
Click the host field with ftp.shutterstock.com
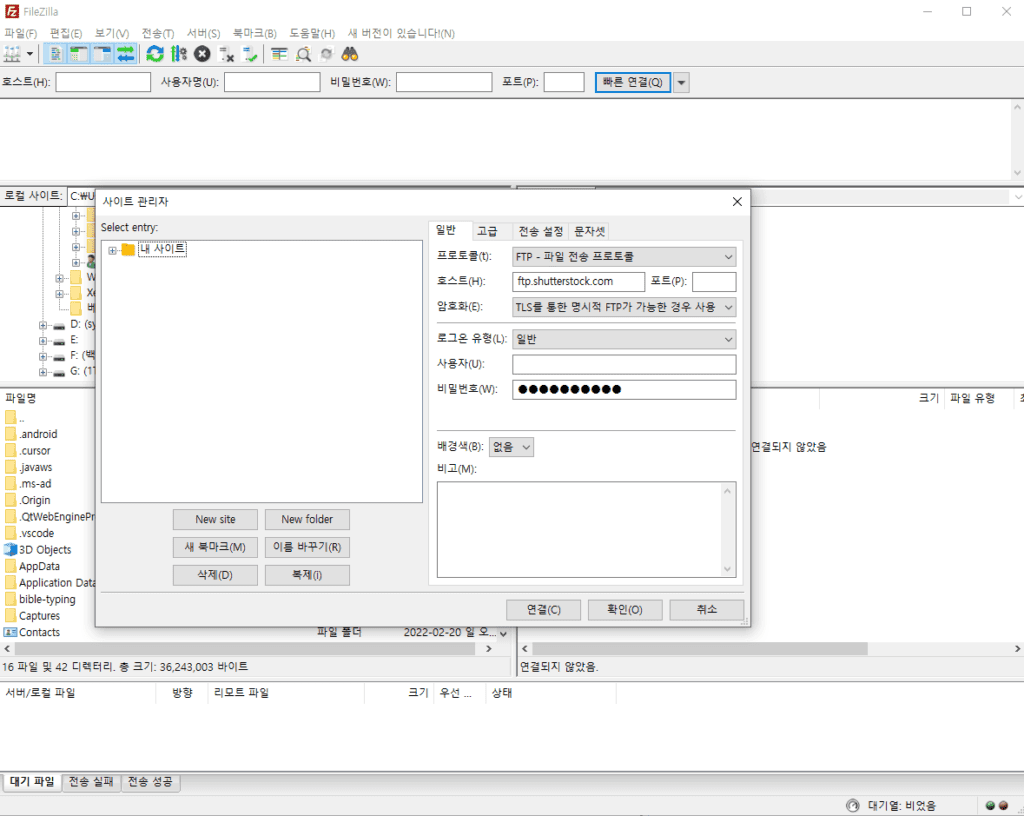(x=578, y=281)
